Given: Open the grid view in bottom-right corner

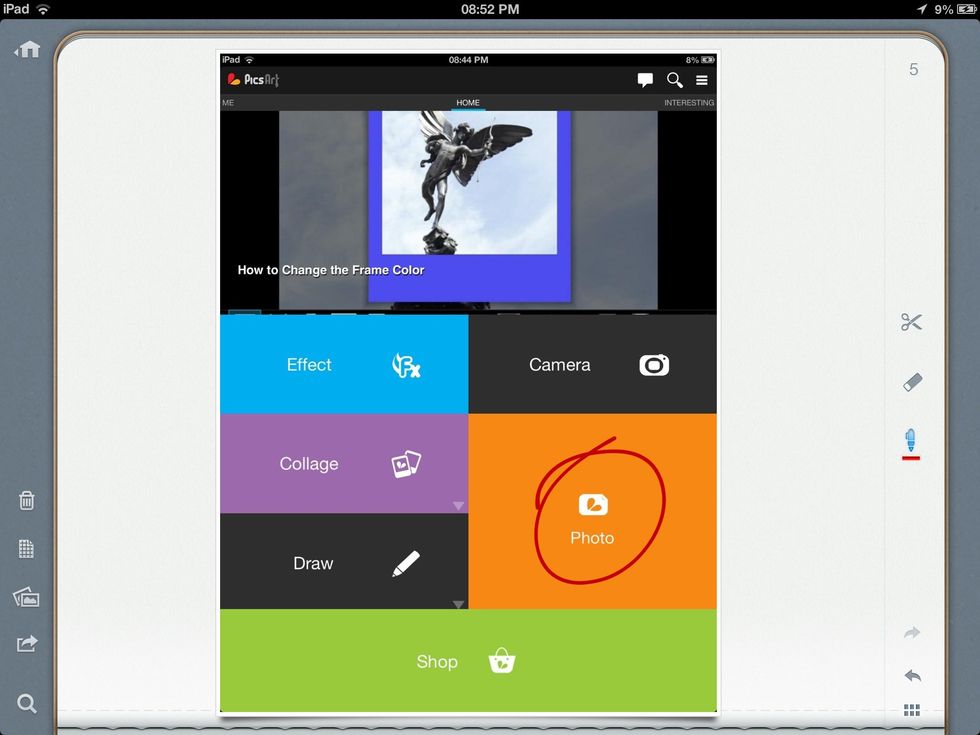Looking at the screenshot, I should point(911,710).
